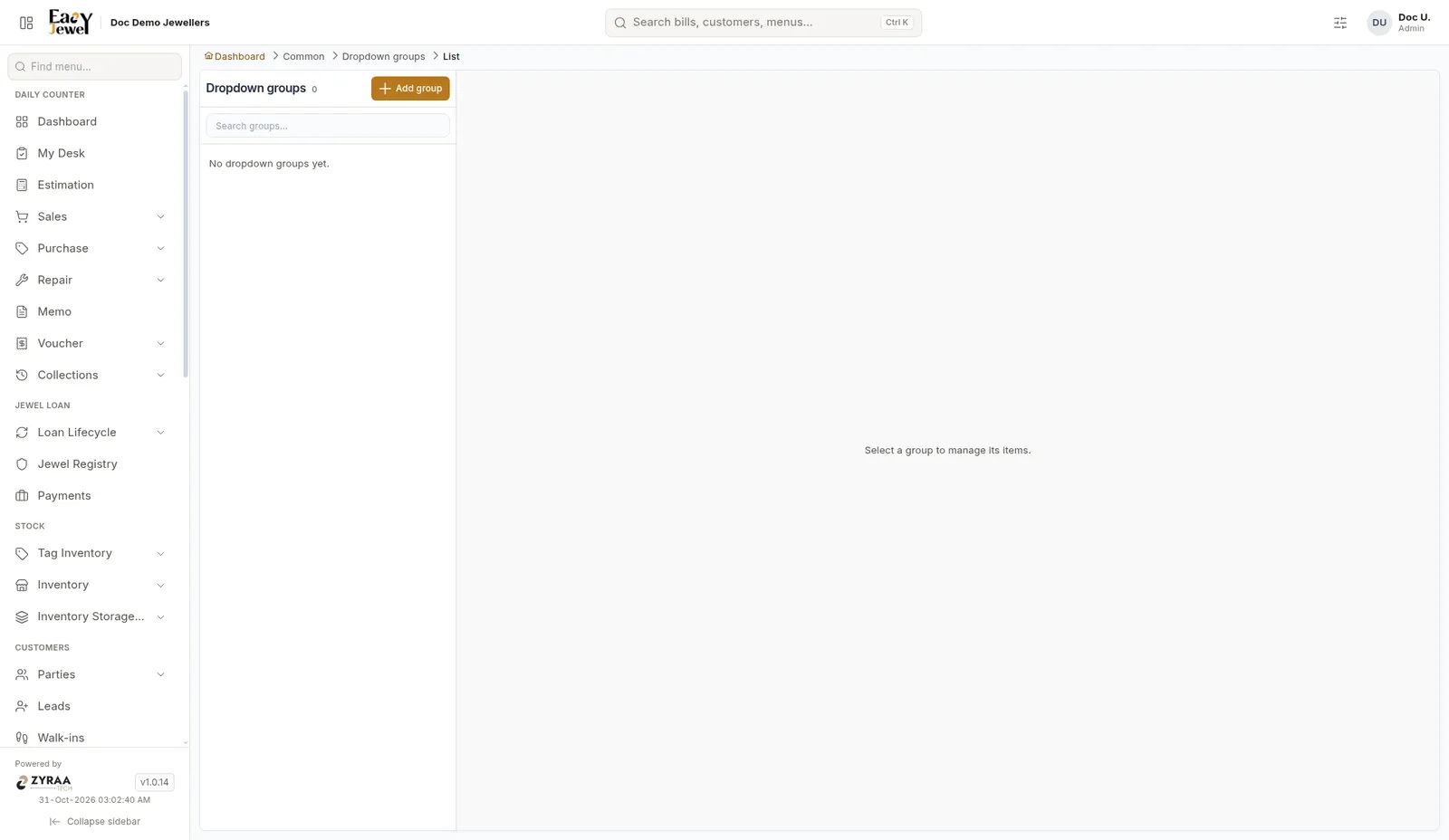
Task: Focus the Find menu search field
Action: 95,66
